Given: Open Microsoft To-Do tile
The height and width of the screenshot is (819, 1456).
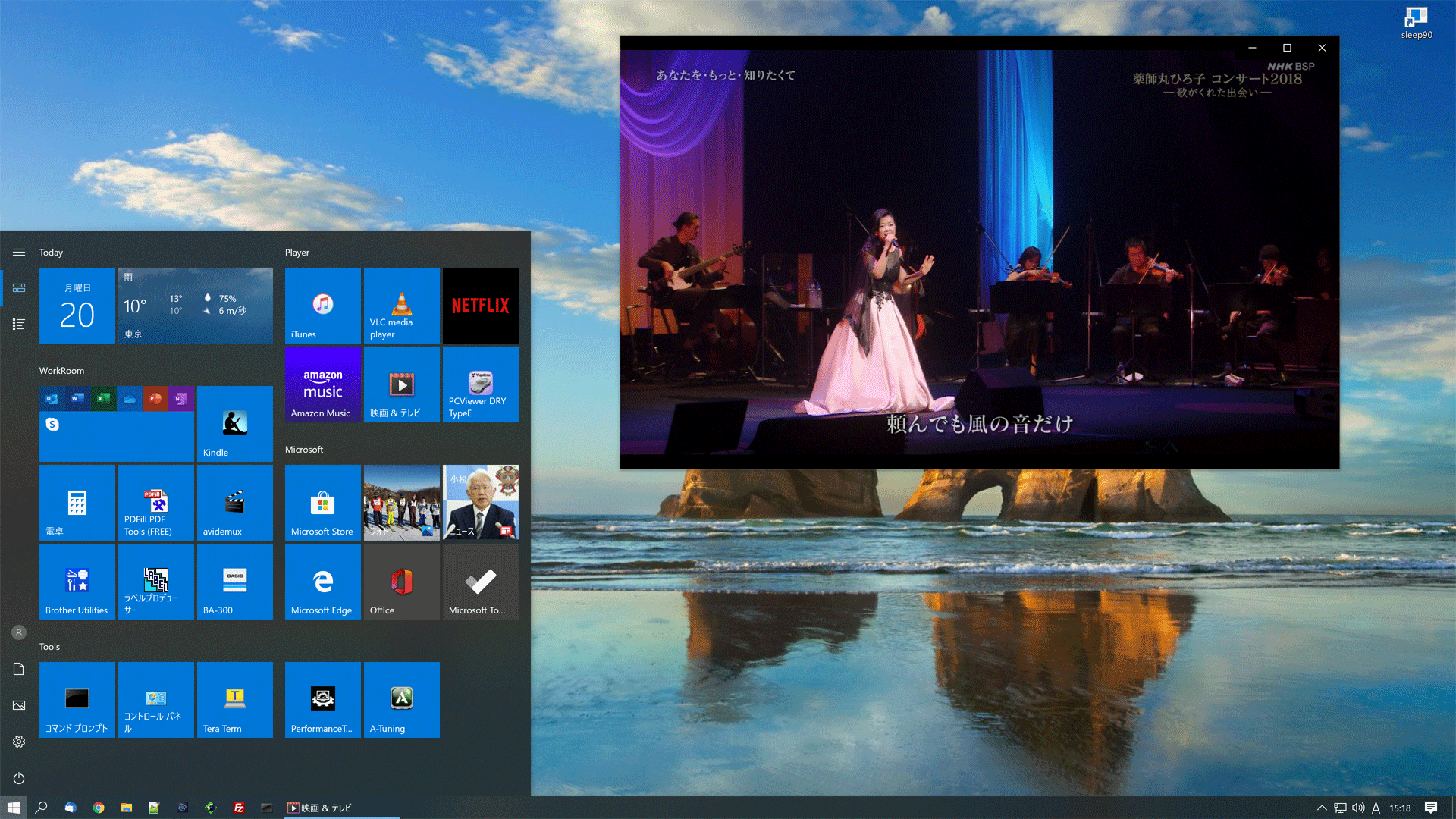Looking at the screenshot, I should 481,582.
